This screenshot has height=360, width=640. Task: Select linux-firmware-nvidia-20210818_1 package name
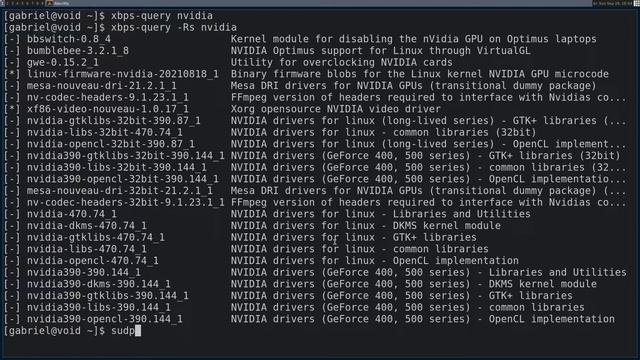pyautogui.click(x=123, y=74)
